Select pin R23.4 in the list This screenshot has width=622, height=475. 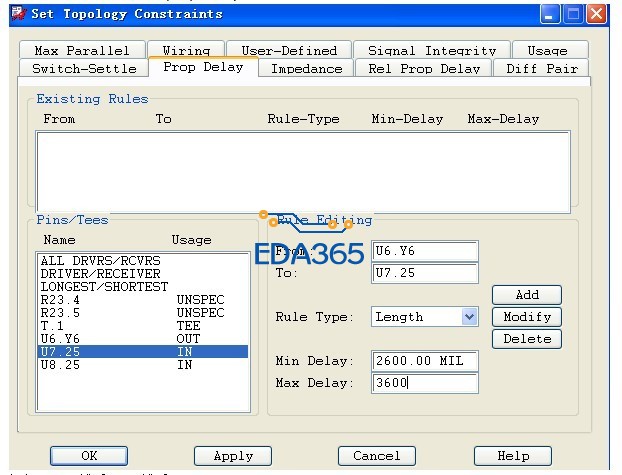click(143, 300)
